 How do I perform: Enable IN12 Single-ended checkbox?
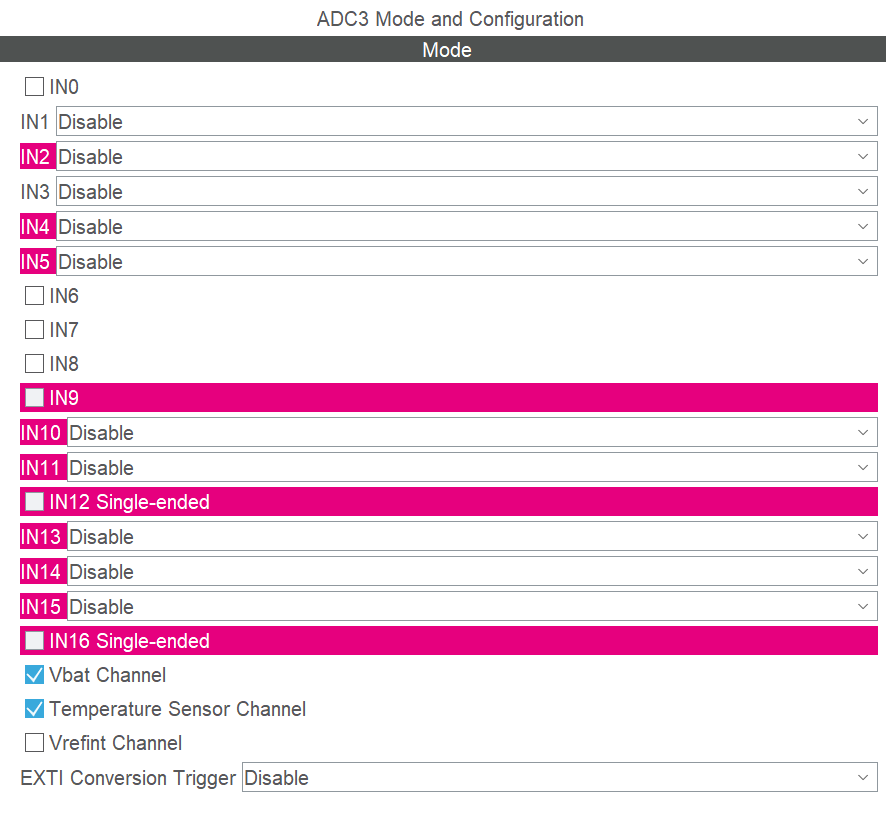(35, 502)
